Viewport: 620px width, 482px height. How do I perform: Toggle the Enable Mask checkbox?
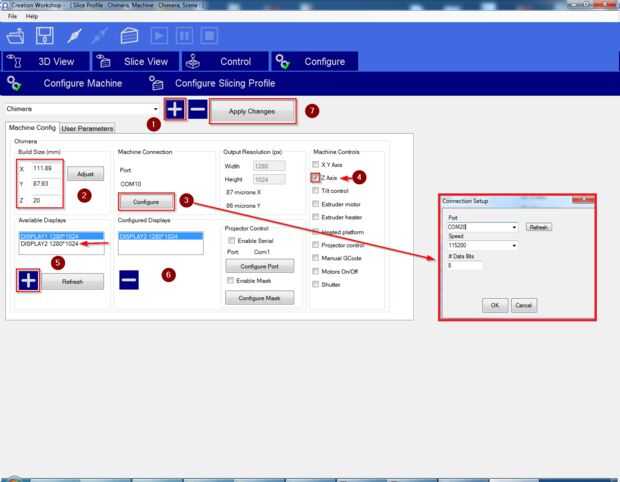click(231, 280)
